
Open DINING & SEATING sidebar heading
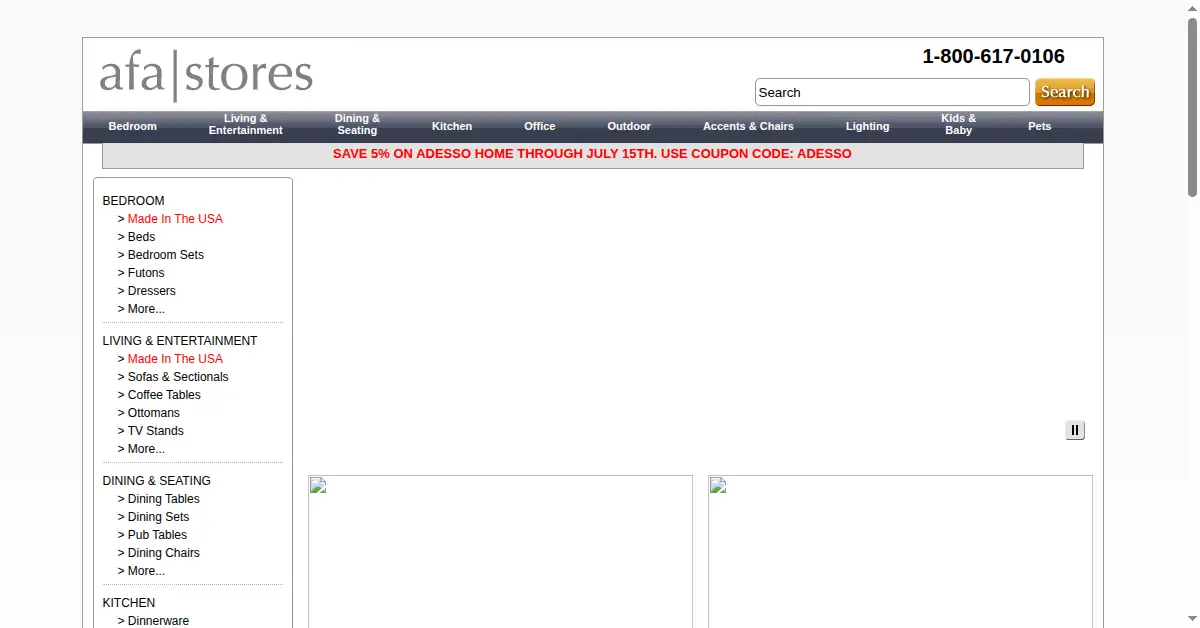156,481
